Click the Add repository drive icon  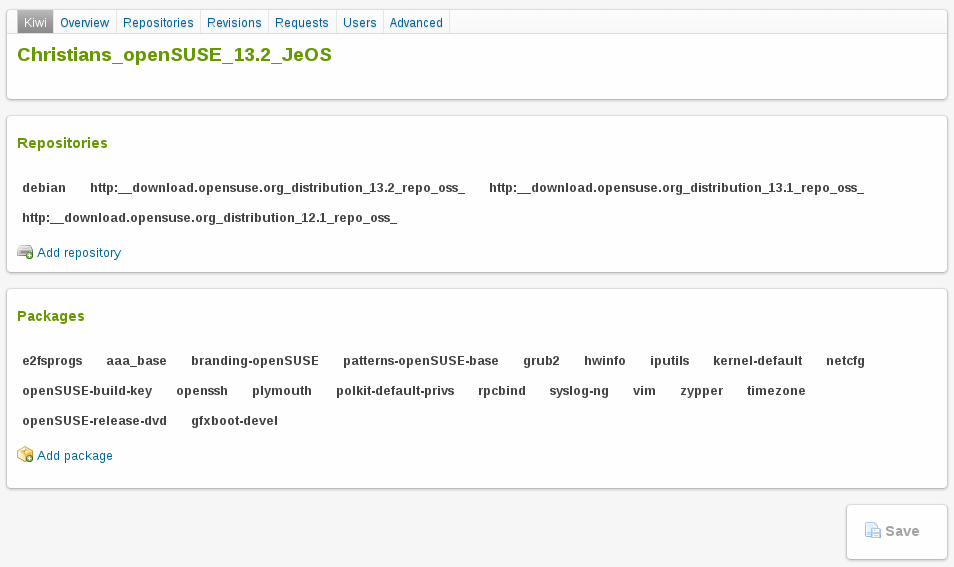pos(25,253)
